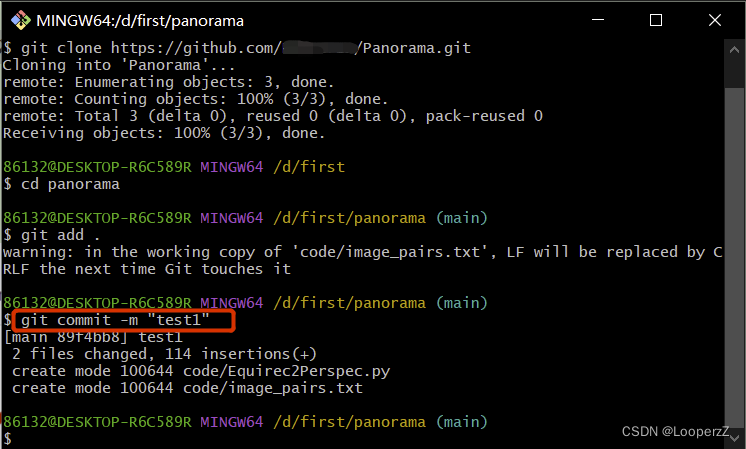Screen dimensions: 746x449
Task: Click the last (main) branch indicator
Action: coord(462,422)
